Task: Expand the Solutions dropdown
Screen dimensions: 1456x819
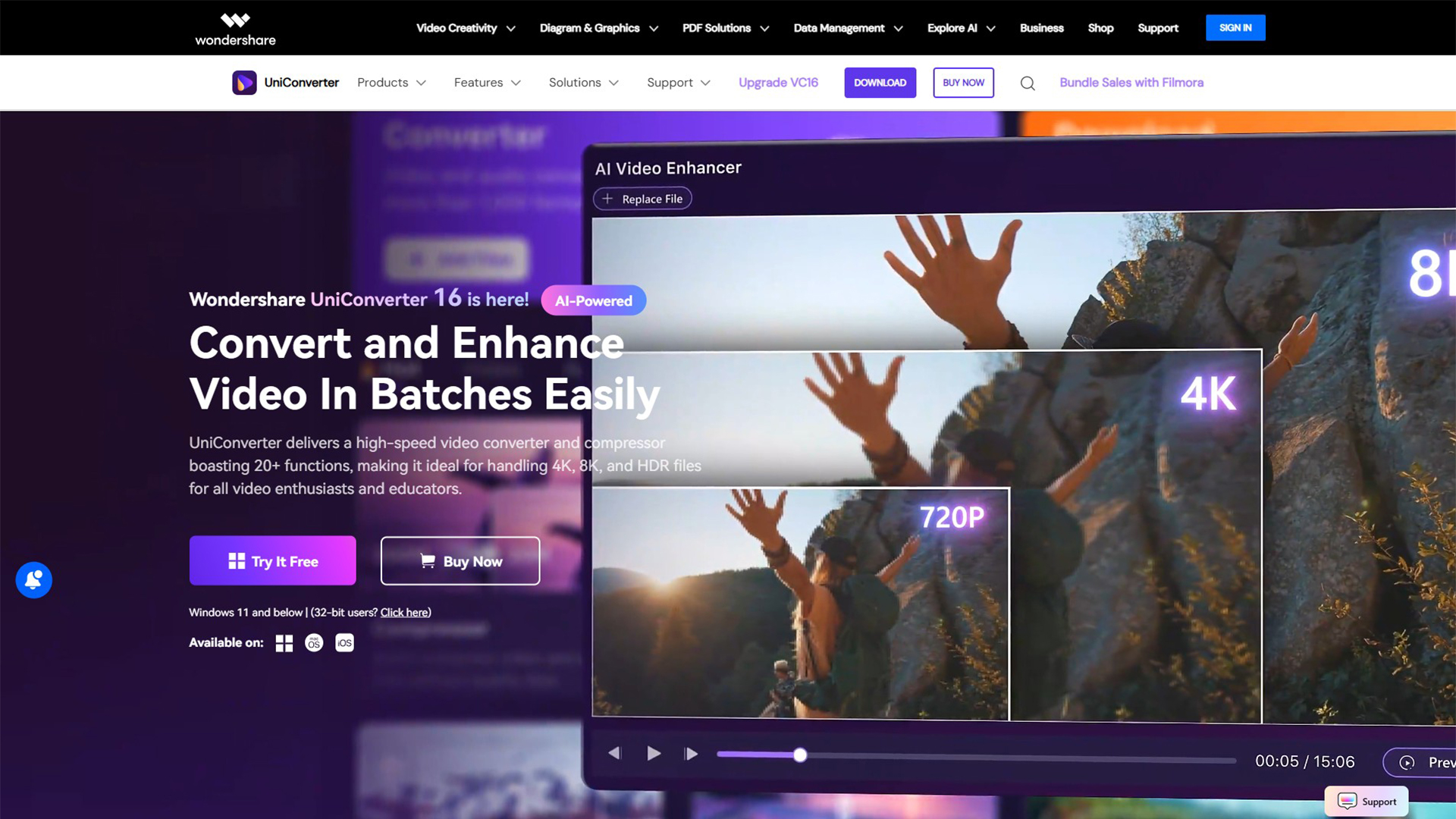Action: point(584,83)
